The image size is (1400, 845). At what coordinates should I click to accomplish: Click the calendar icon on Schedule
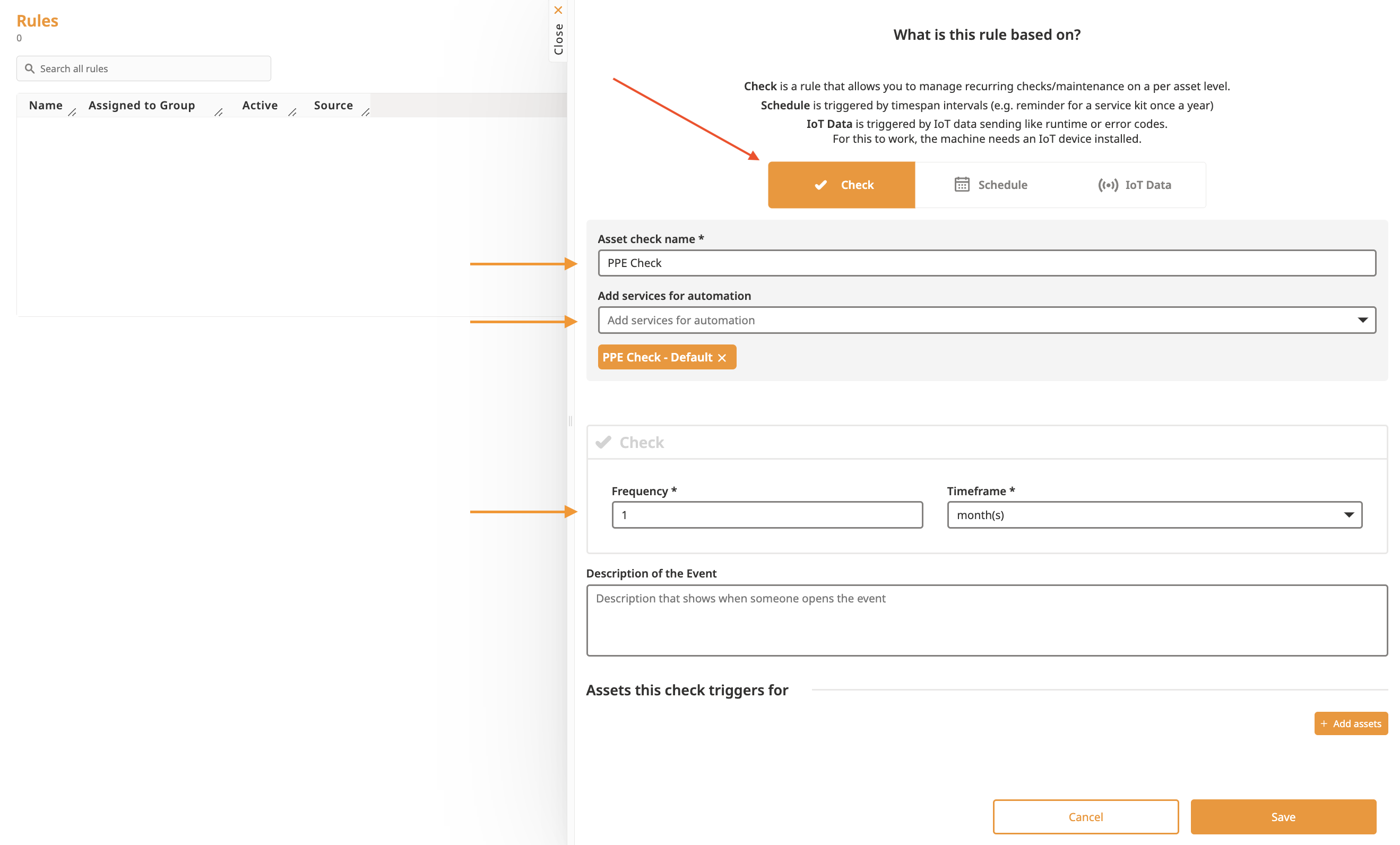tap(961, 185)
